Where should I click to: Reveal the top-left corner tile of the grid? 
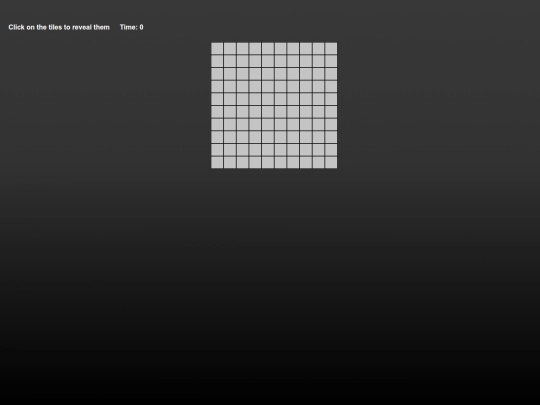click(217, 48)
